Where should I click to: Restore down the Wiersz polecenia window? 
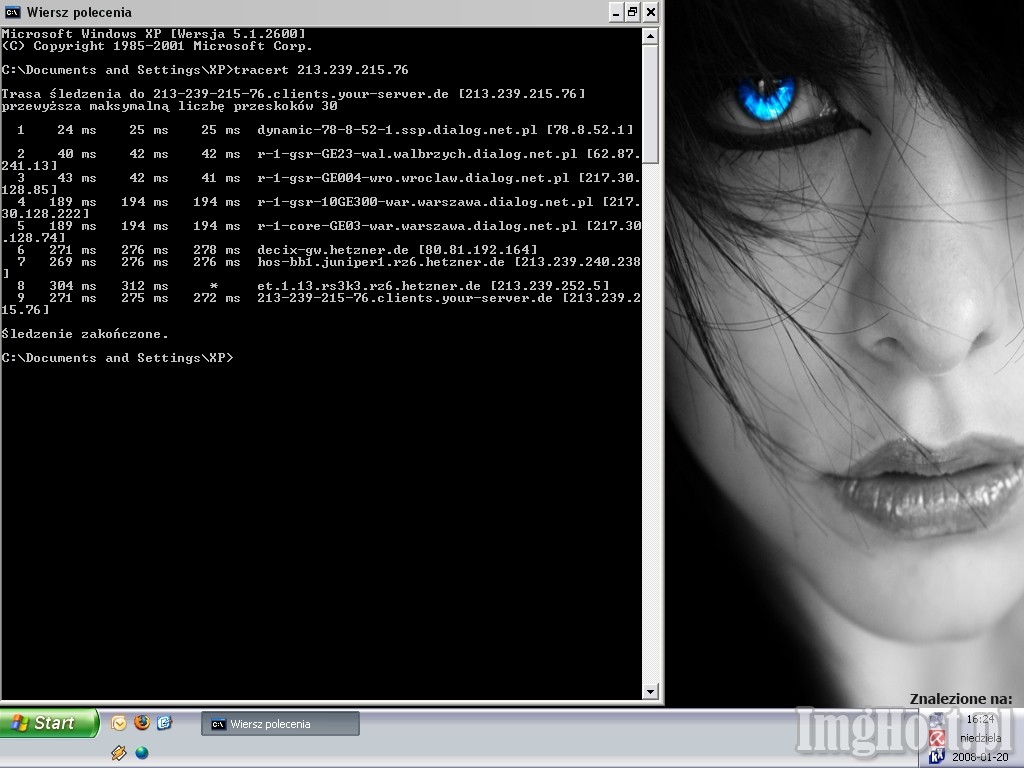tap(633, 12)
